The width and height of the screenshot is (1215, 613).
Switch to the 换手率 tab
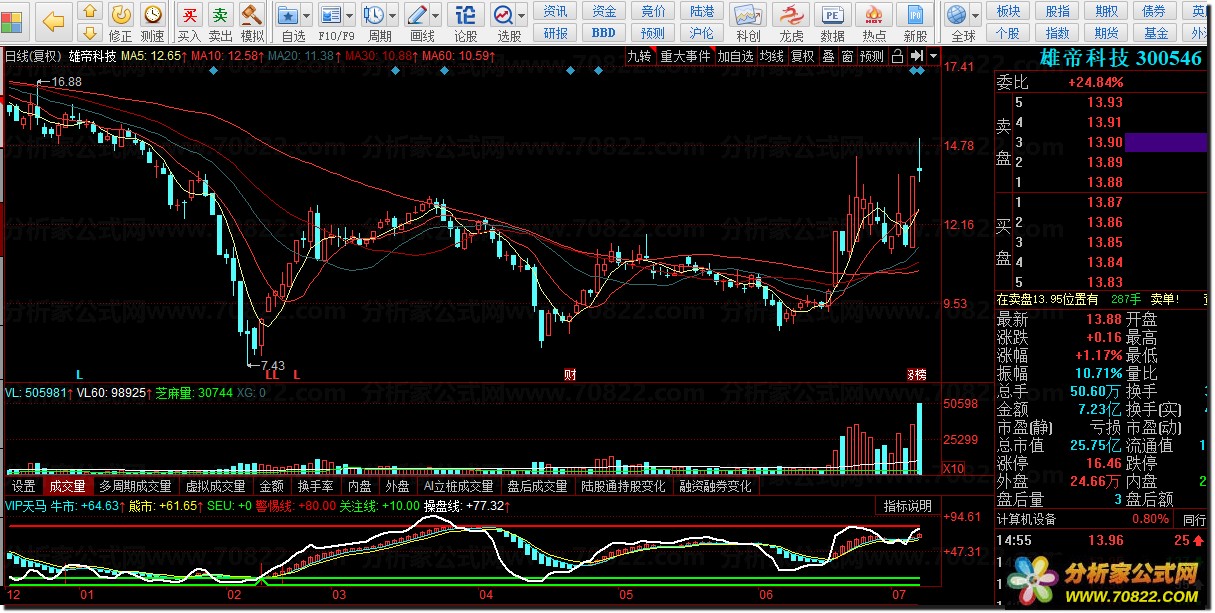click(x=316, y=486)
